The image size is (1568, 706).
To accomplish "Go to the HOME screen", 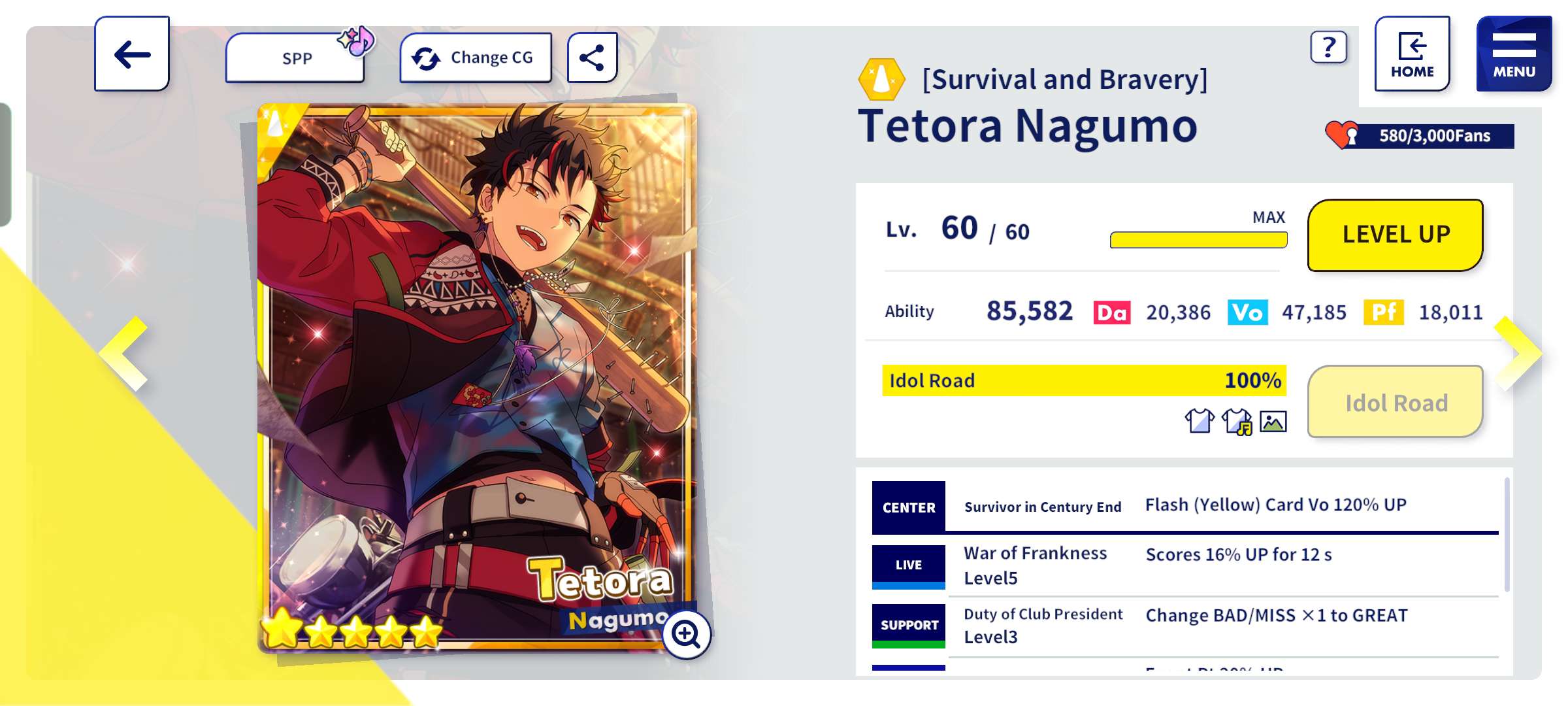I will click(x=1412, y=54).
